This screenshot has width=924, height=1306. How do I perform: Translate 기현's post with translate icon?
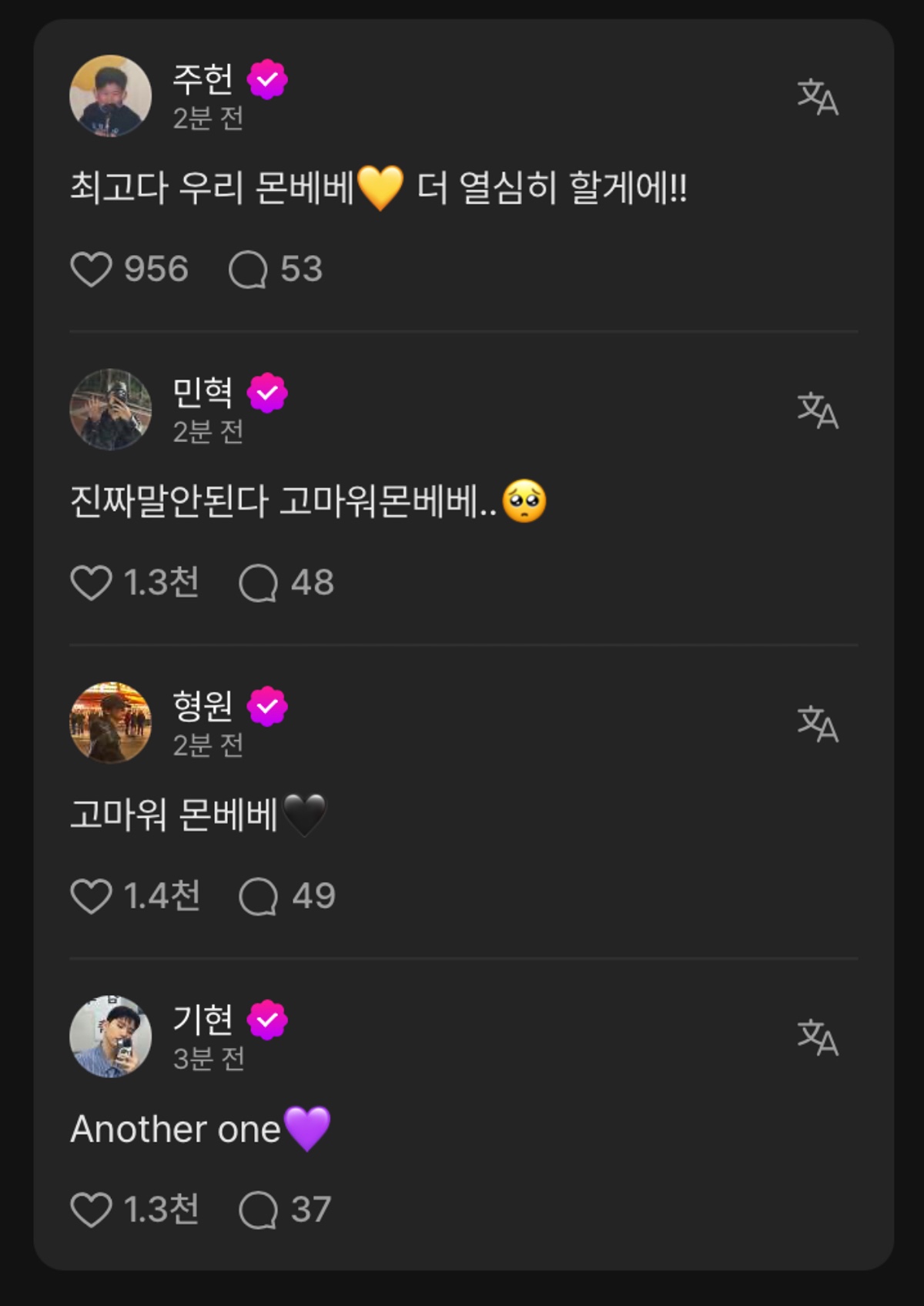817,1037
